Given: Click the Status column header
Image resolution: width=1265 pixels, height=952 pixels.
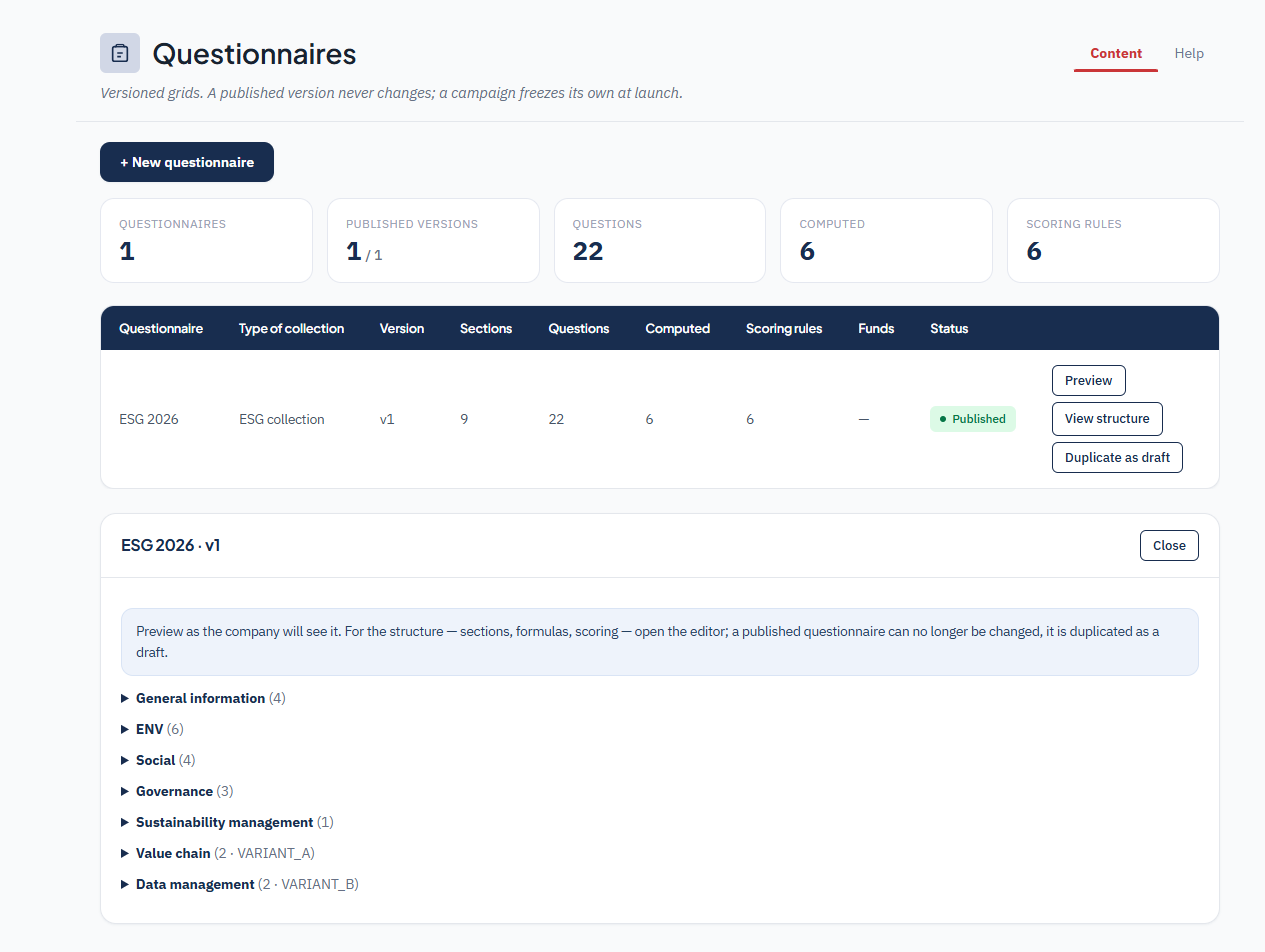Looking at the screenshot, I should click(949, 328).
